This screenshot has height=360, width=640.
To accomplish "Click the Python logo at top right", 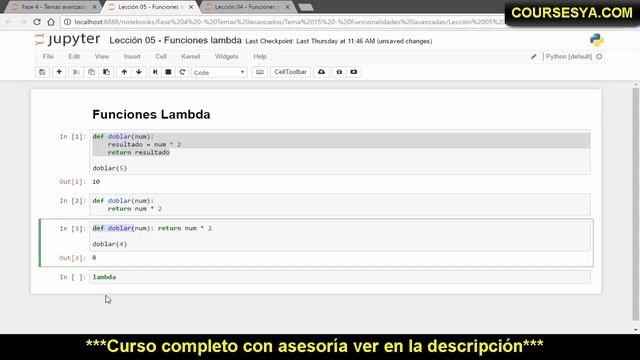I will [x=596, y=40].
